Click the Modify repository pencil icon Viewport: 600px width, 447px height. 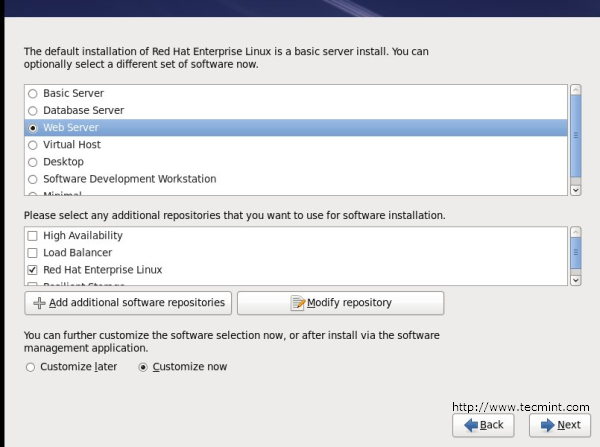[x=297, y=303]
